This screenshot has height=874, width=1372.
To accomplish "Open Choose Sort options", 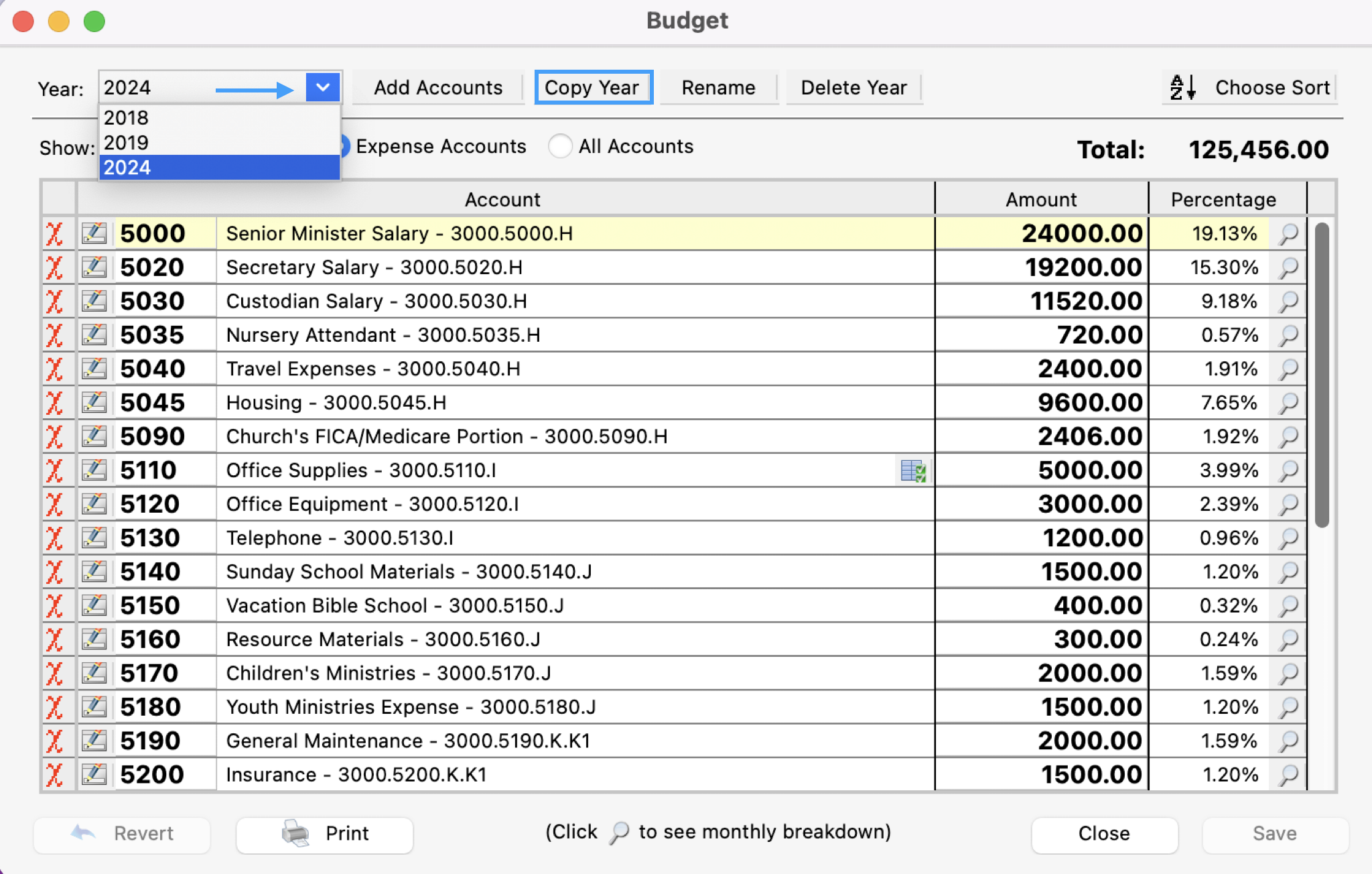I will tap(1250, 88).
